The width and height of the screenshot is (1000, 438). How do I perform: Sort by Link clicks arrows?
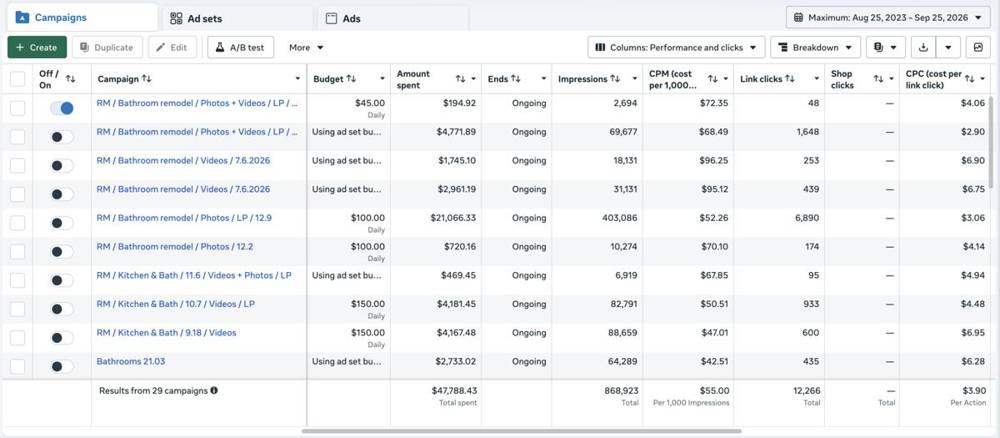coord(790,78)
